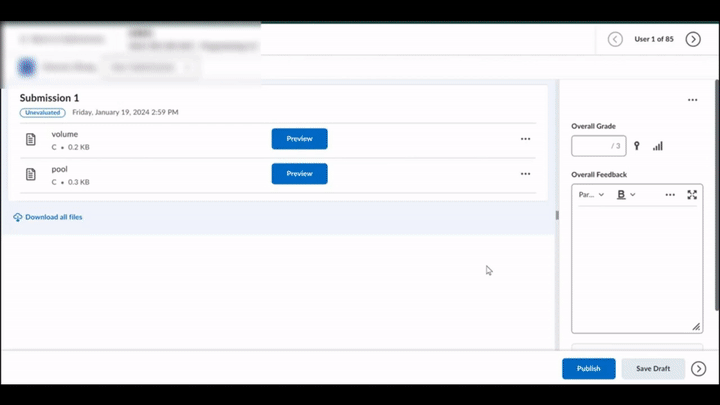Click the Overall Grade input field
720x405 pixels.
pyautogui.click(x=599, y=146)
